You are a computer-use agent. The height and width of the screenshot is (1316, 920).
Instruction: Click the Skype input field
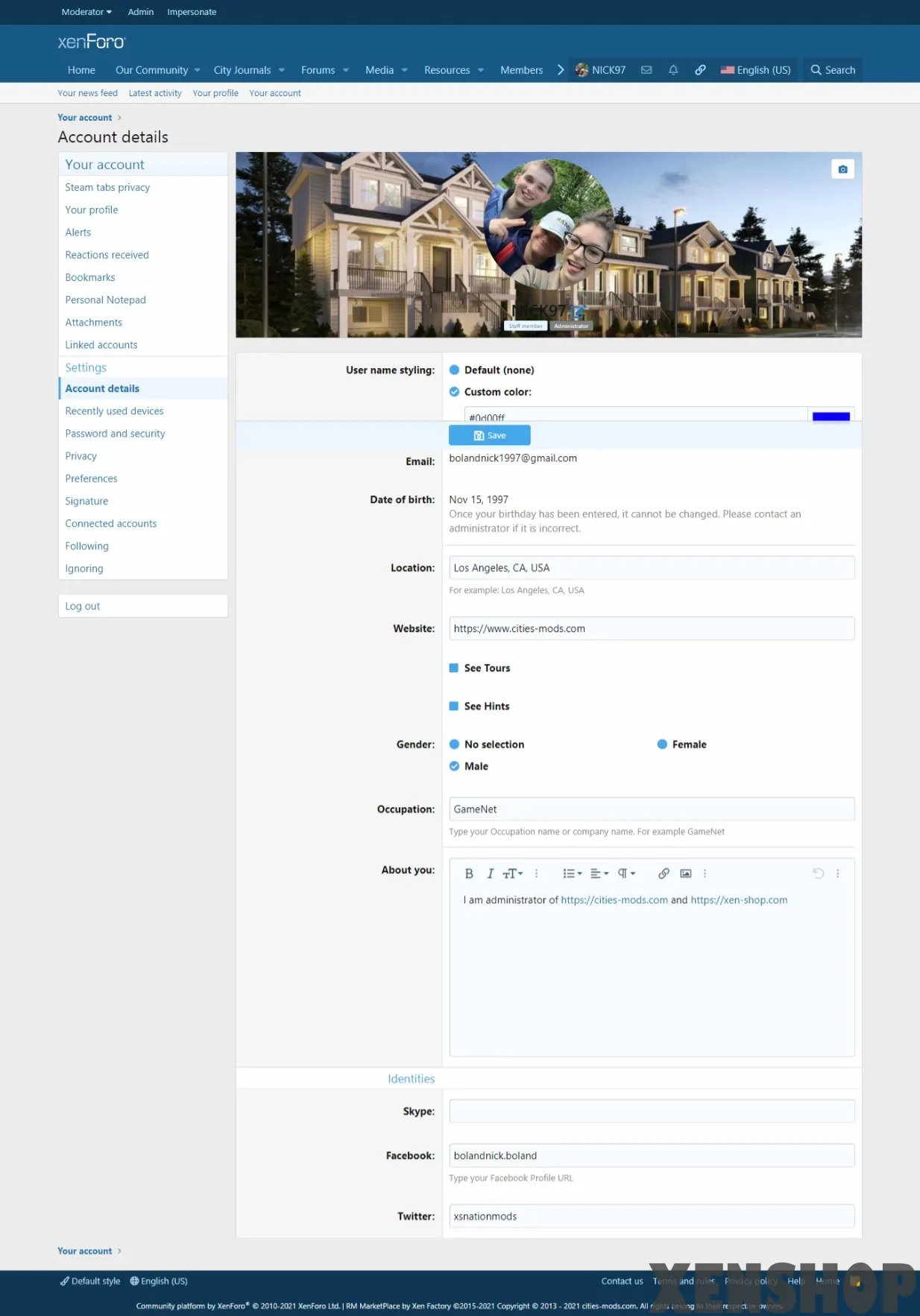coord(651,1111)
